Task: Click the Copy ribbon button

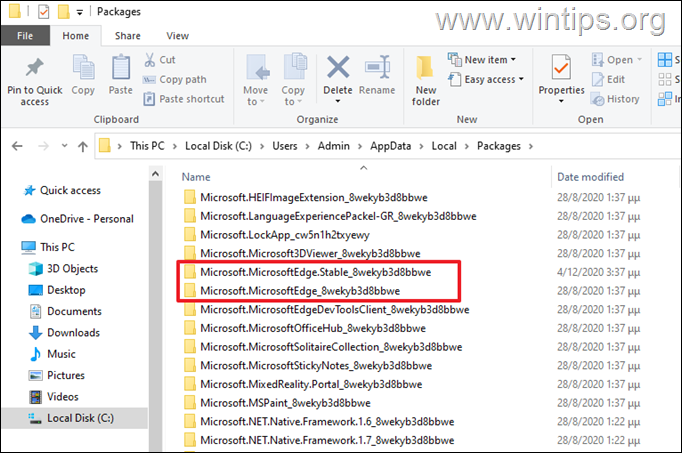Action: 83,74
